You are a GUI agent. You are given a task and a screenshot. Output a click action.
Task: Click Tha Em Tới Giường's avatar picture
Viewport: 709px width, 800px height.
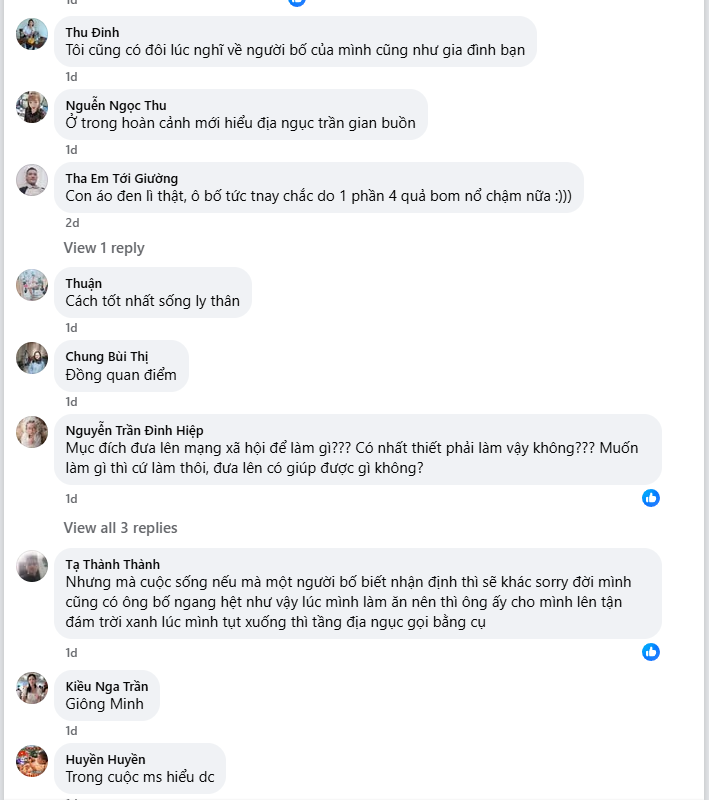(x=32, y=180)
